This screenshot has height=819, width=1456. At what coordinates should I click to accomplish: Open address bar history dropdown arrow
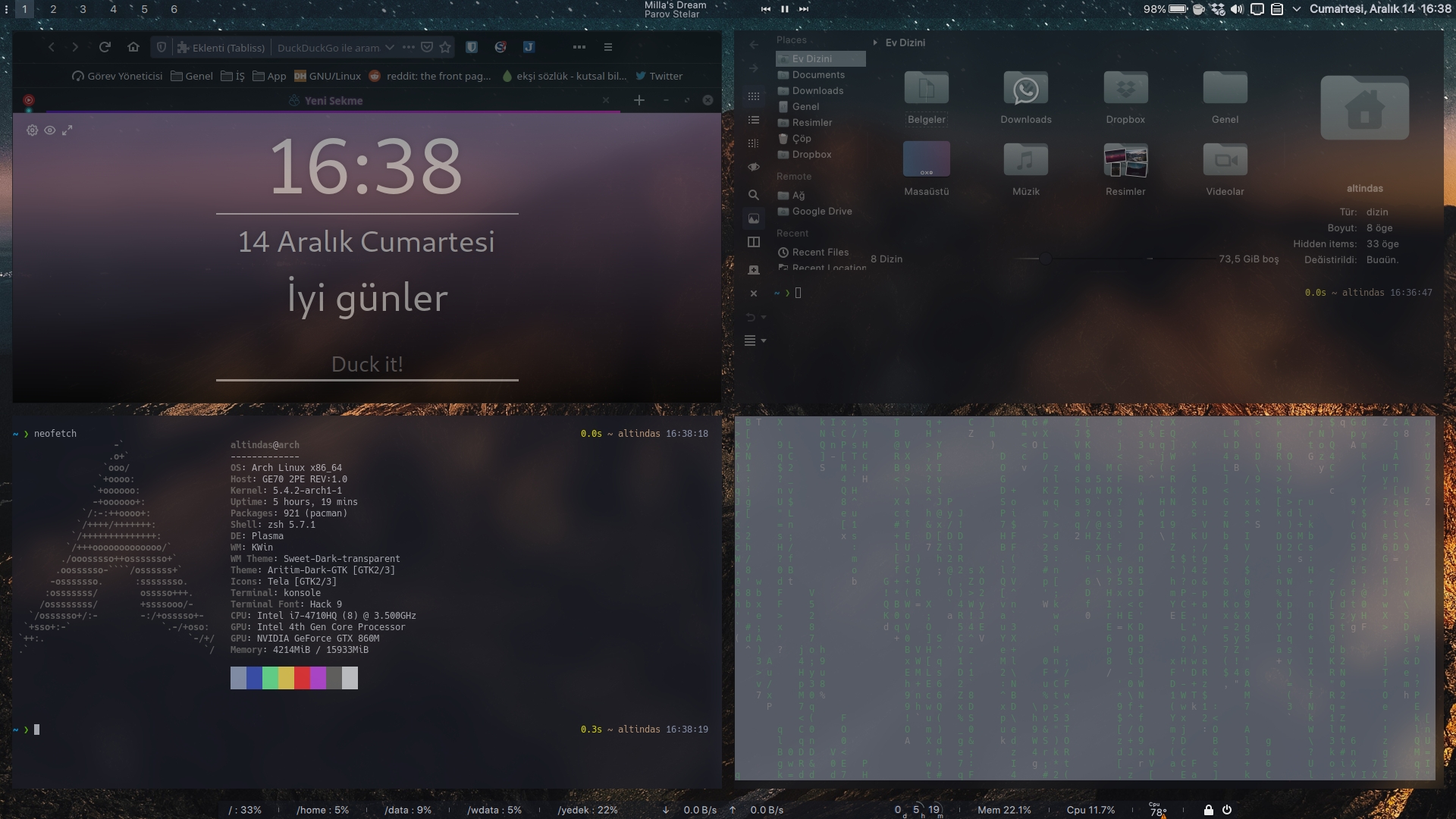[390, 47]
